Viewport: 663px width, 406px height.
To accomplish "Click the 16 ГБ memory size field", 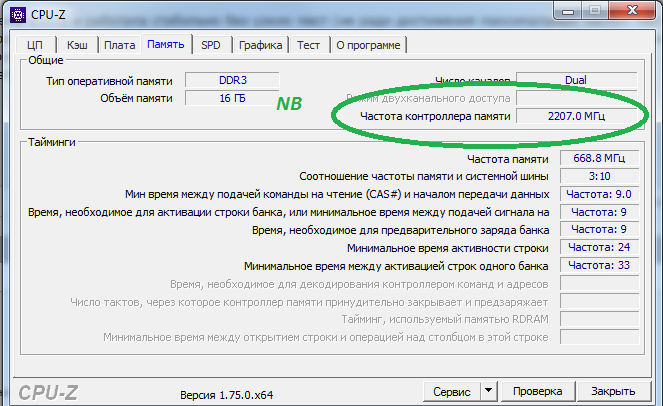I will click(232, 98).
